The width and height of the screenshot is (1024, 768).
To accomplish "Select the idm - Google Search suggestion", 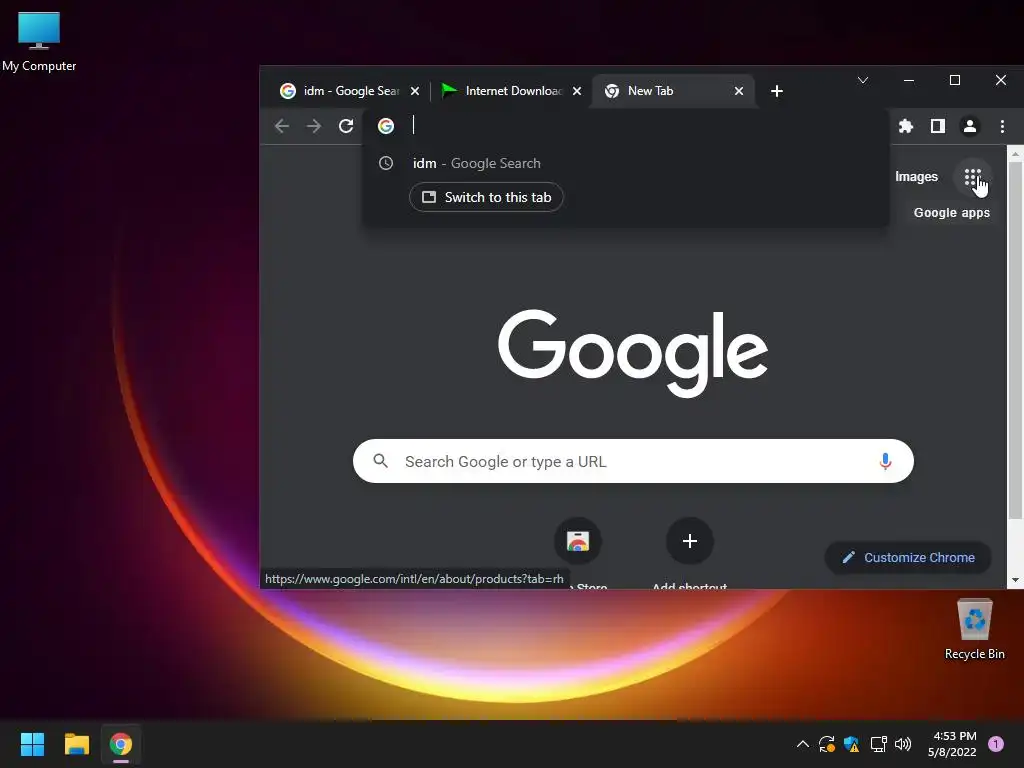I will [x=626, y=163].
